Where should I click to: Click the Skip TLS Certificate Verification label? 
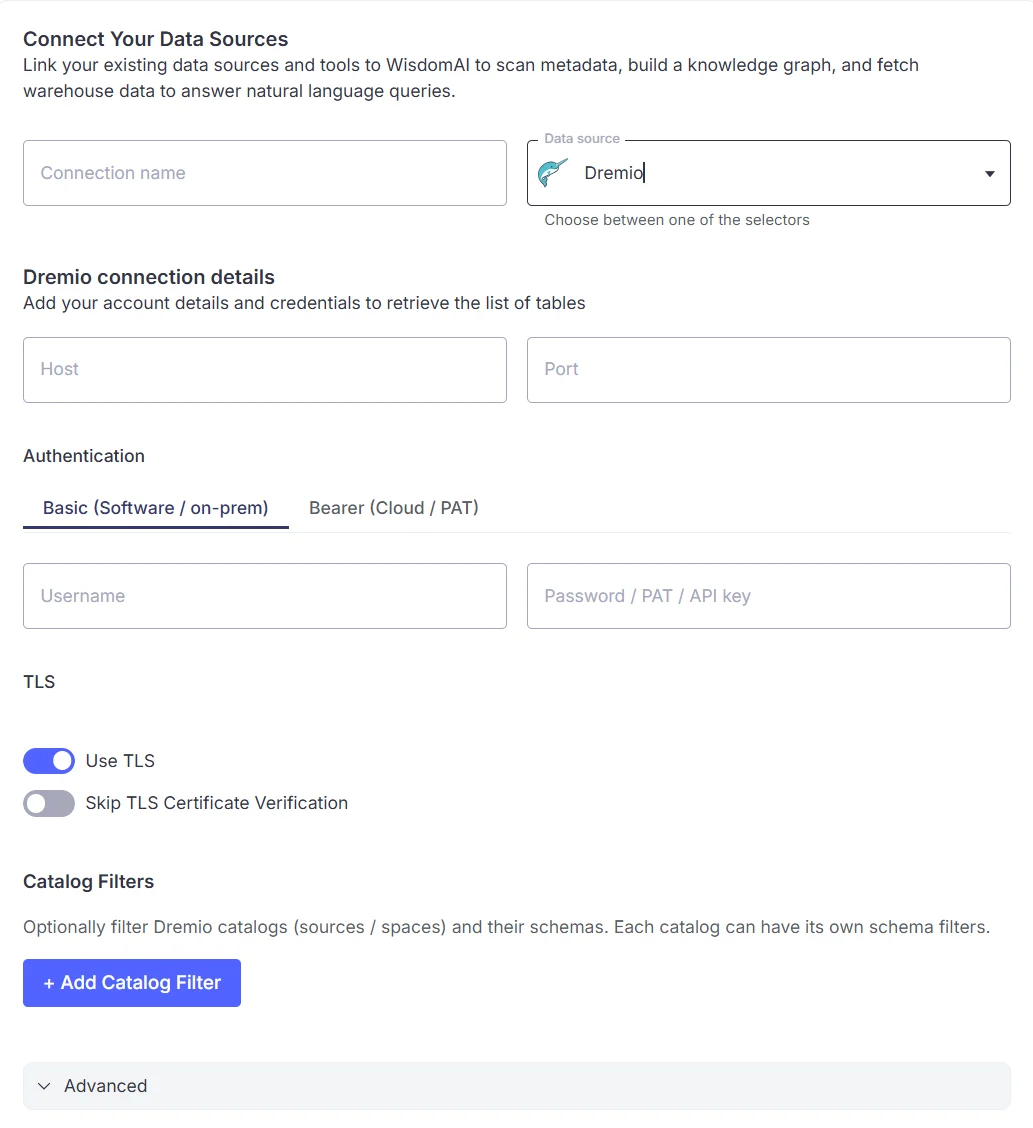(217, 803)
